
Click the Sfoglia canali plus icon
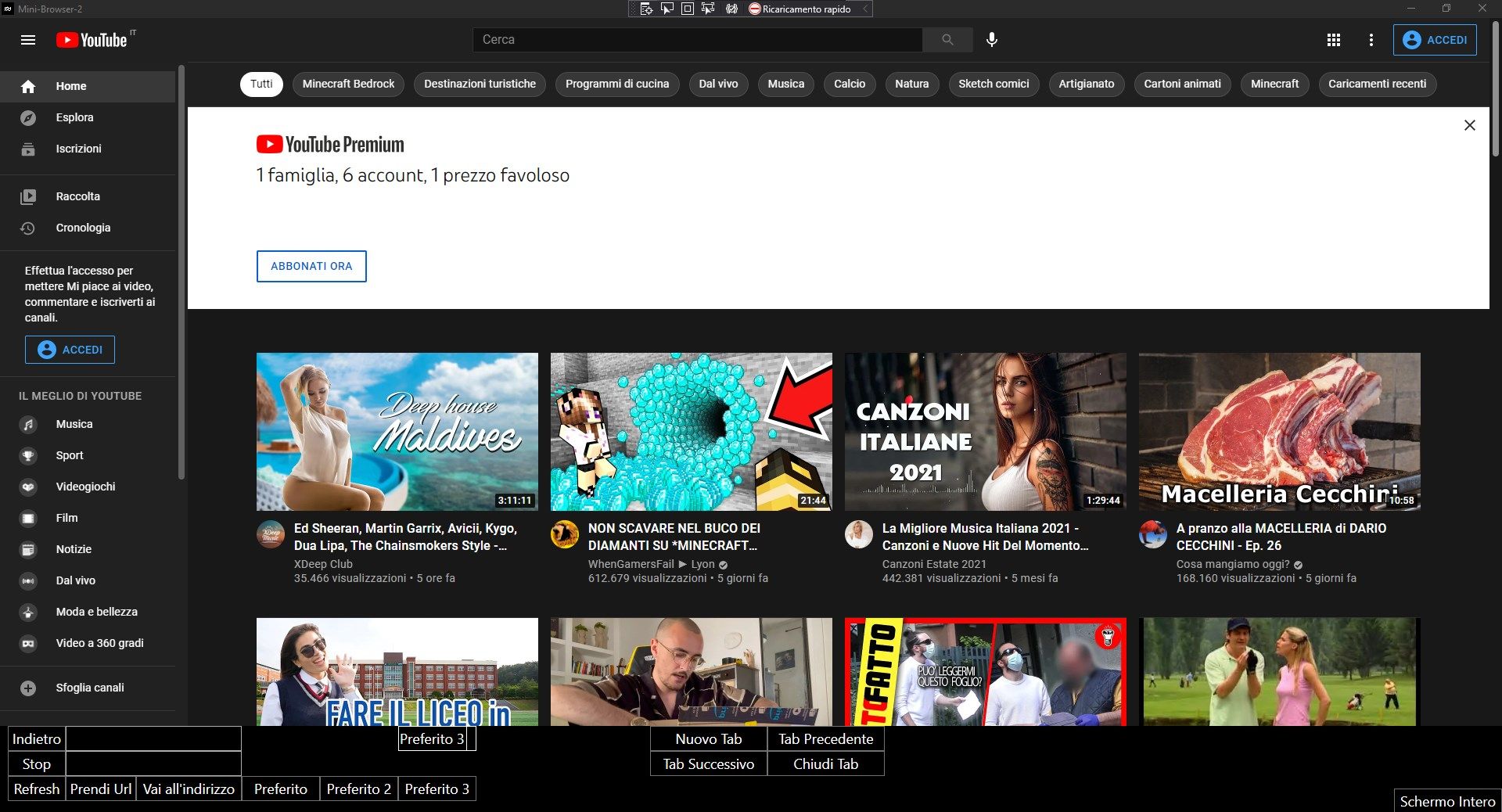28,688
